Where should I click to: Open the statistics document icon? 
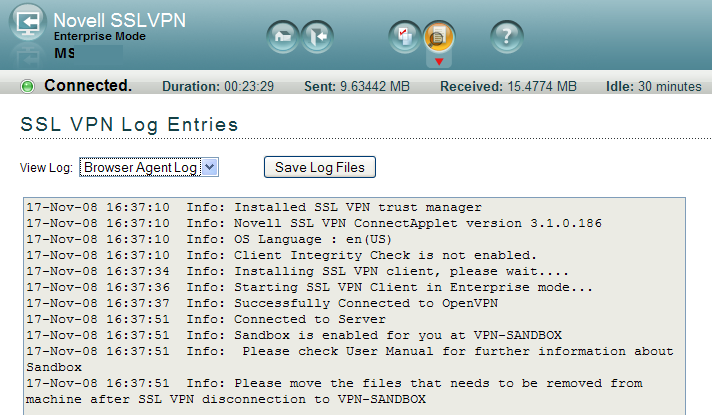pos(404,37)
